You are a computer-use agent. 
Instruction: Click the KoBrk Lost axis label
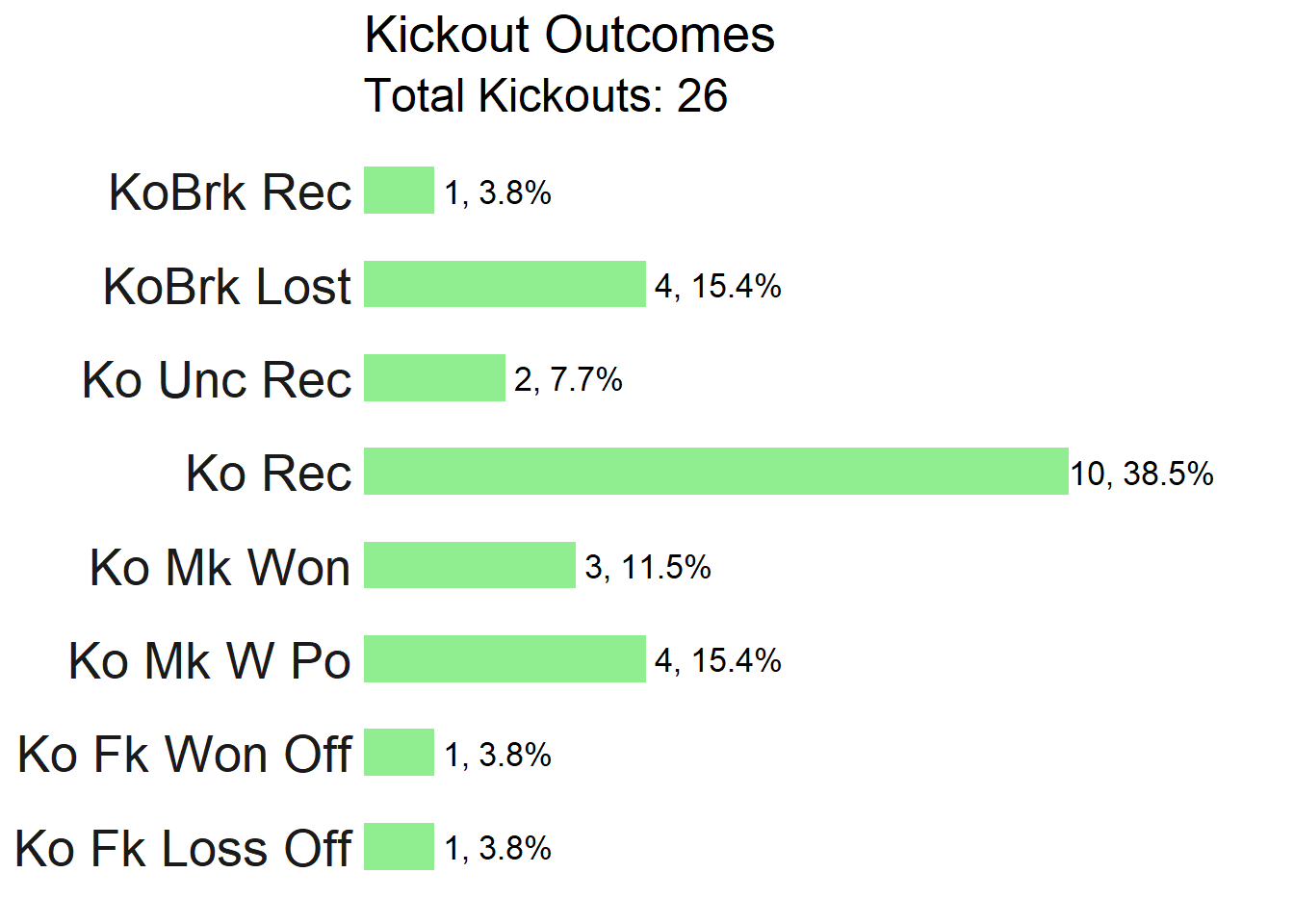pyautogui.click(x=227, y=287)
